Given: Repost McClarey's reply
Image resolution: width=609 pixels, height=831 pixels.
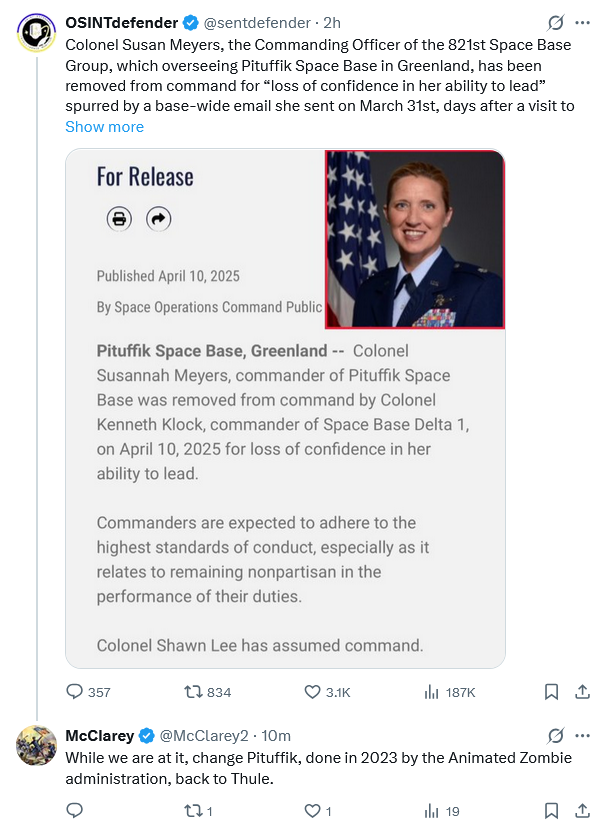Looking at the screenshot, I should coord(193,811).
